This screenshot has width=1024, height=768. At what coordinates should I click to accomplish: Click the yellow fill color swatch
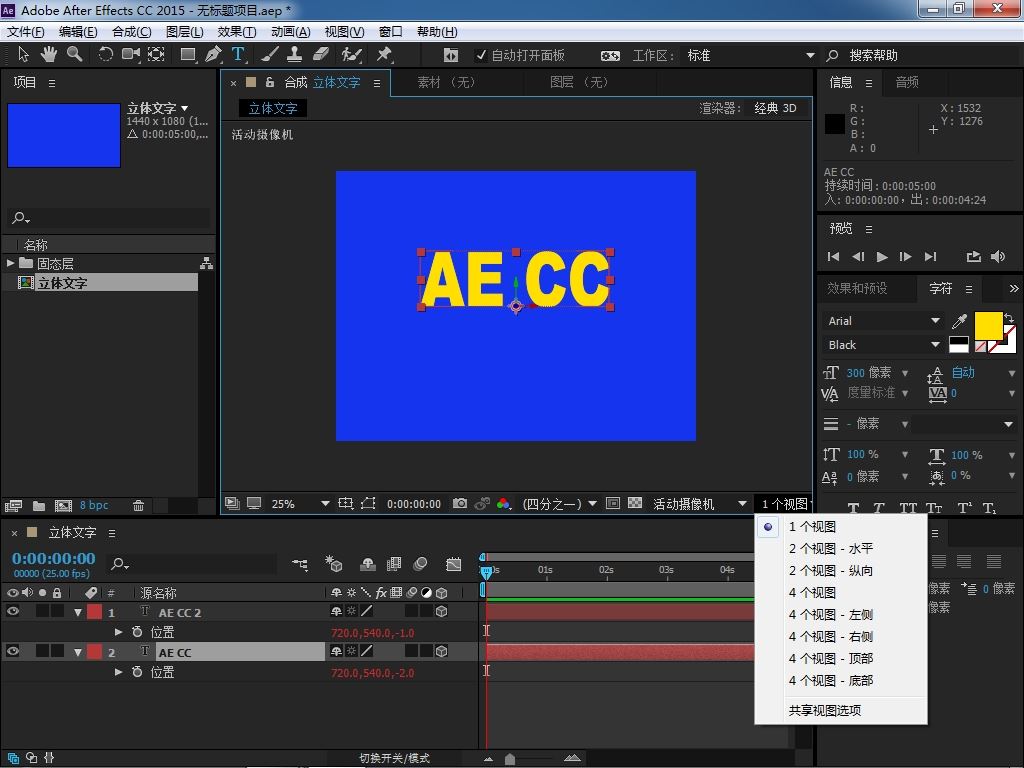(x=989, y=325)
